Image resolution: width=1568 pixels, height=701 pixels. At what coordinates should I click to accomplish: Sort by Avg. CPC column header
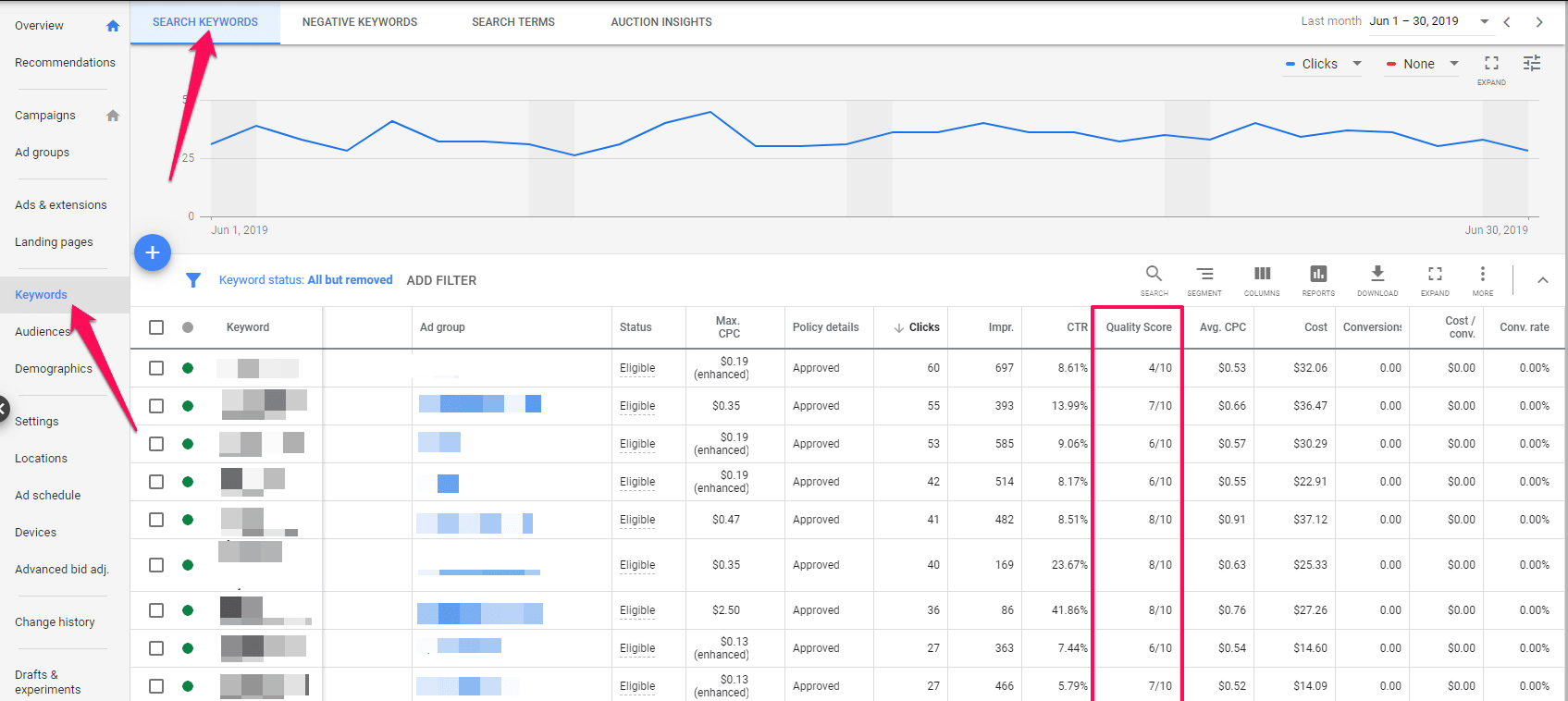1222,327
